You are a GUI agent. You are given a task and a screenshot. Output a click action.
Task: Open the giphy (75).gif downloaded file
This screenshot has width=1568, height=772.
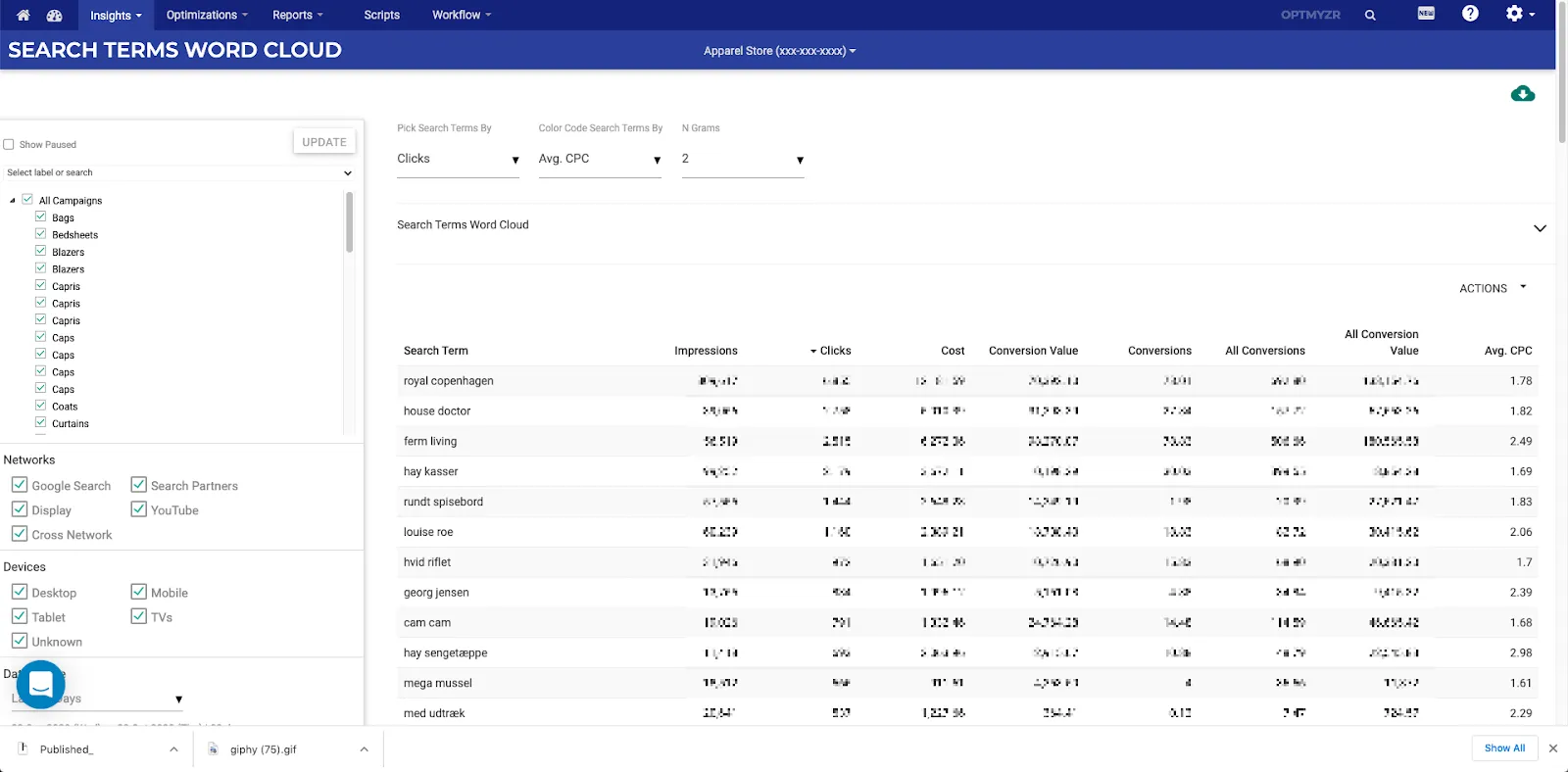(263, 749)
